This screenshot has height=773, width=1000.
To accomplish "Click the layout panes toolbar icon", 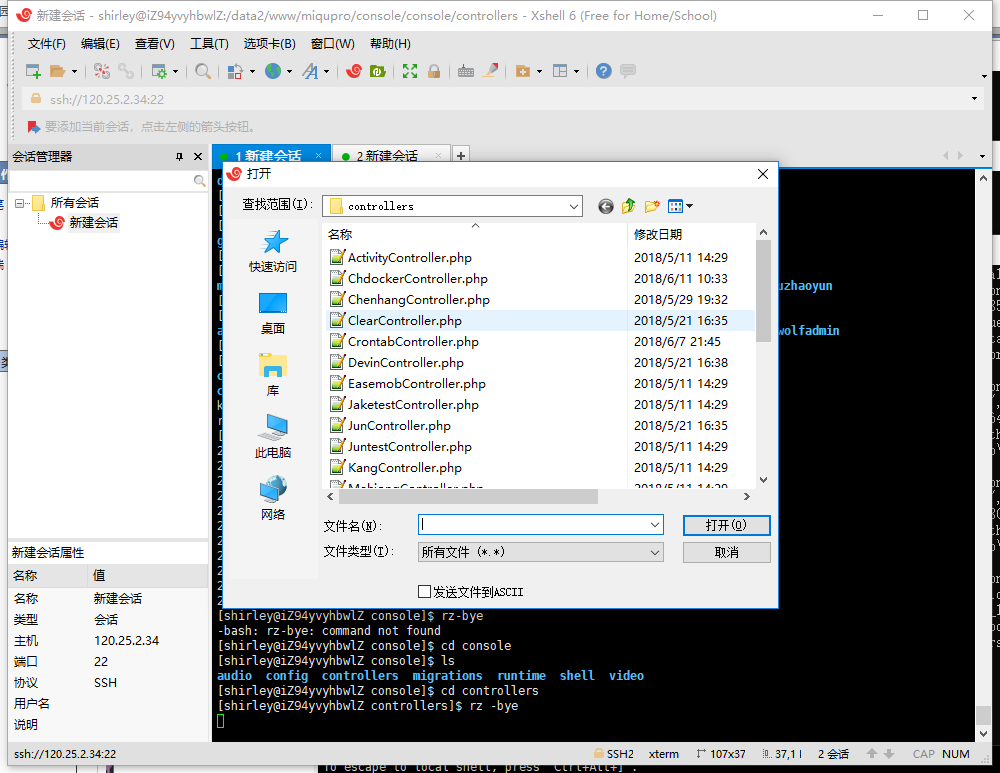I will click(x=560, y=71).
